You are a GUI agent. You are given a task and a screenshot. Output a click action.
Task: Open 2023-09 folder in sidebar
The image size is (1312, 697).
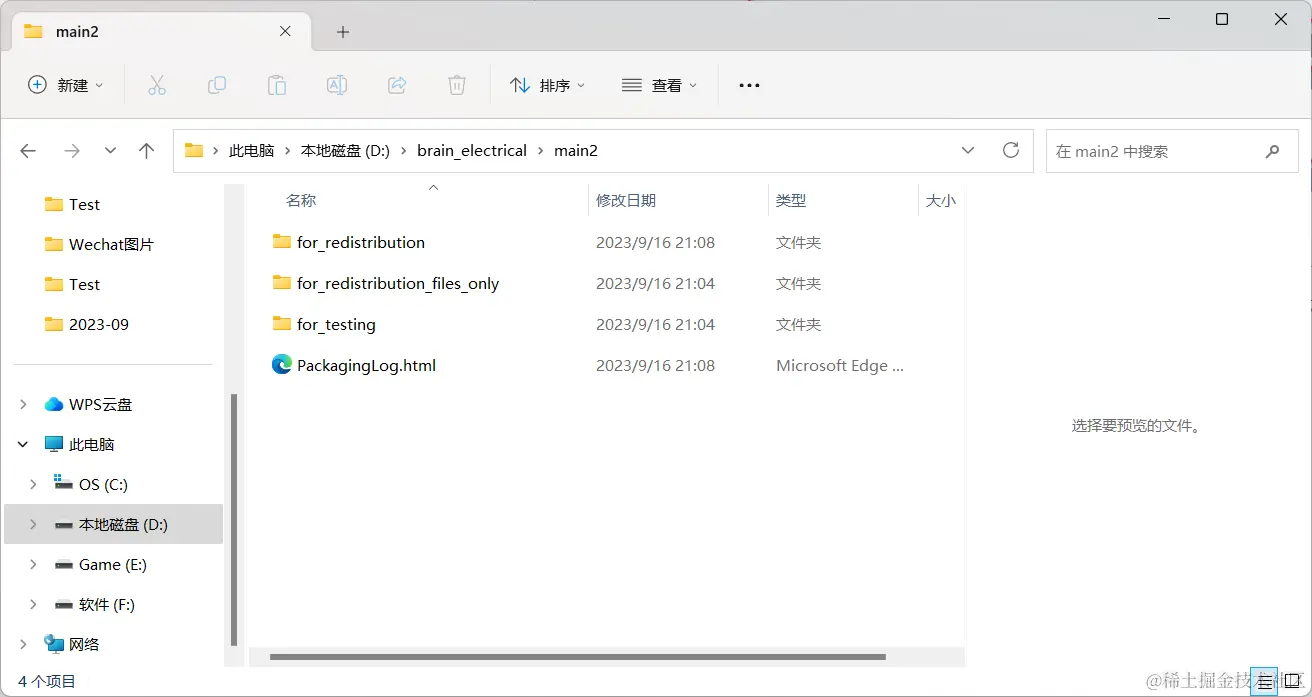[99, 324]
